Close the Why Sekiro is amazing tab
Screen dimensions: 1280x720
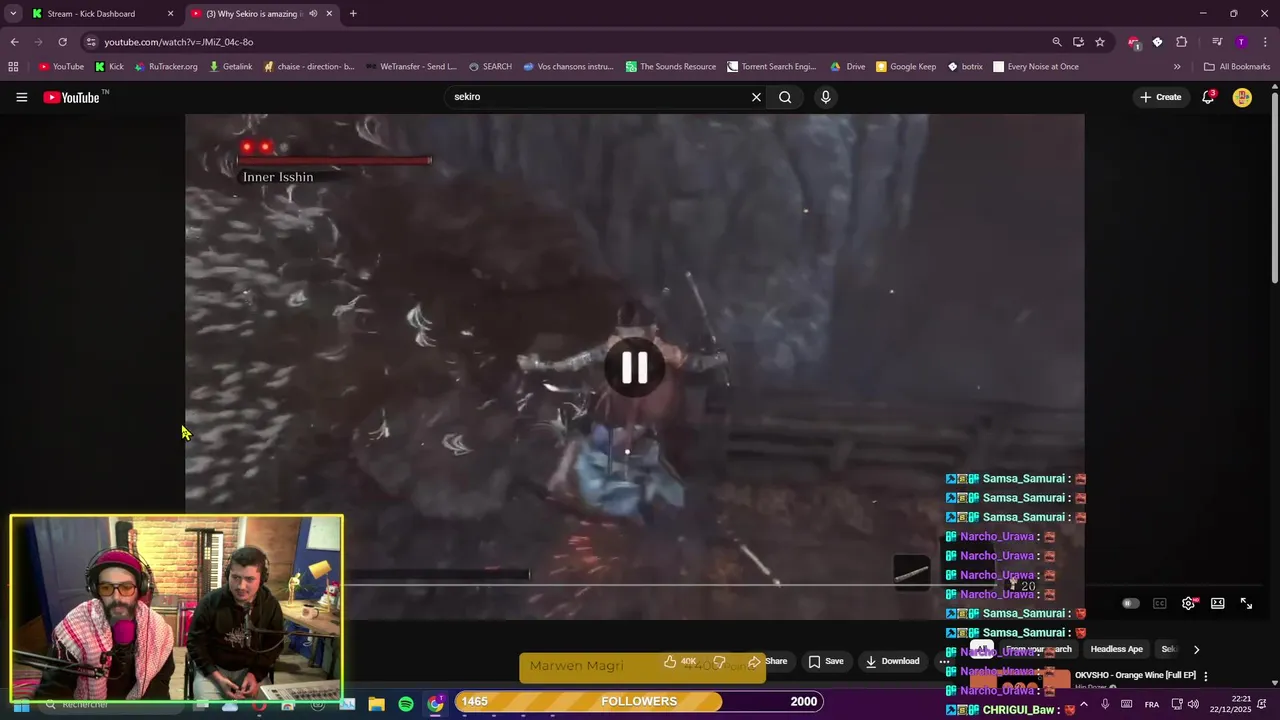click(x=329, y=14)
